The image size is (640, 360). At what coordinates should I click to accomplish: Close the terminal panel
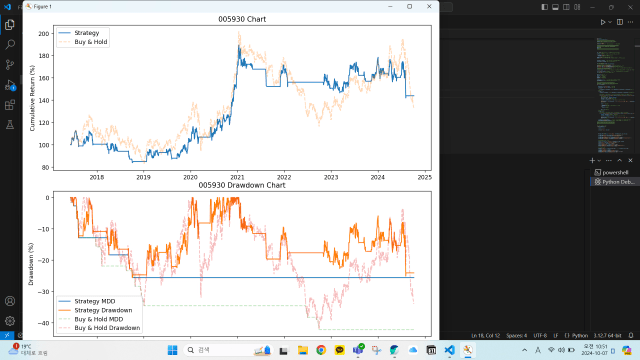point(630,160)
